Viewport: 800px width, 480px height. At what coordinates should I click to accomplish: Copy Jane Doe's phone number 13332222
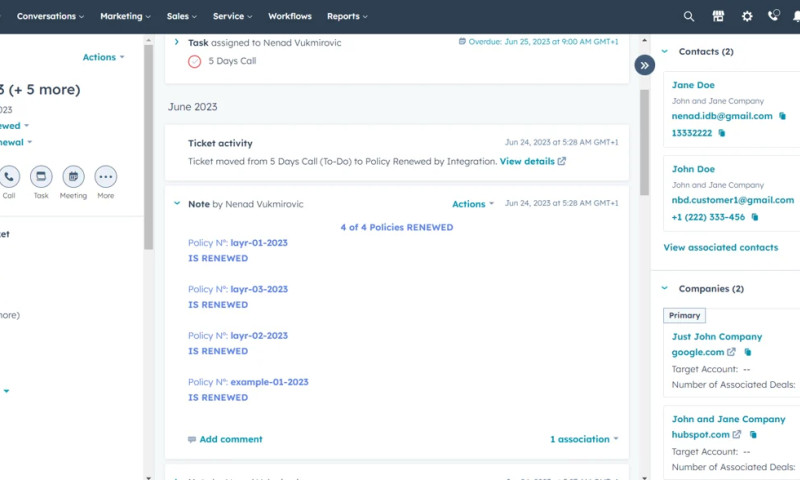tap(721, 133)
